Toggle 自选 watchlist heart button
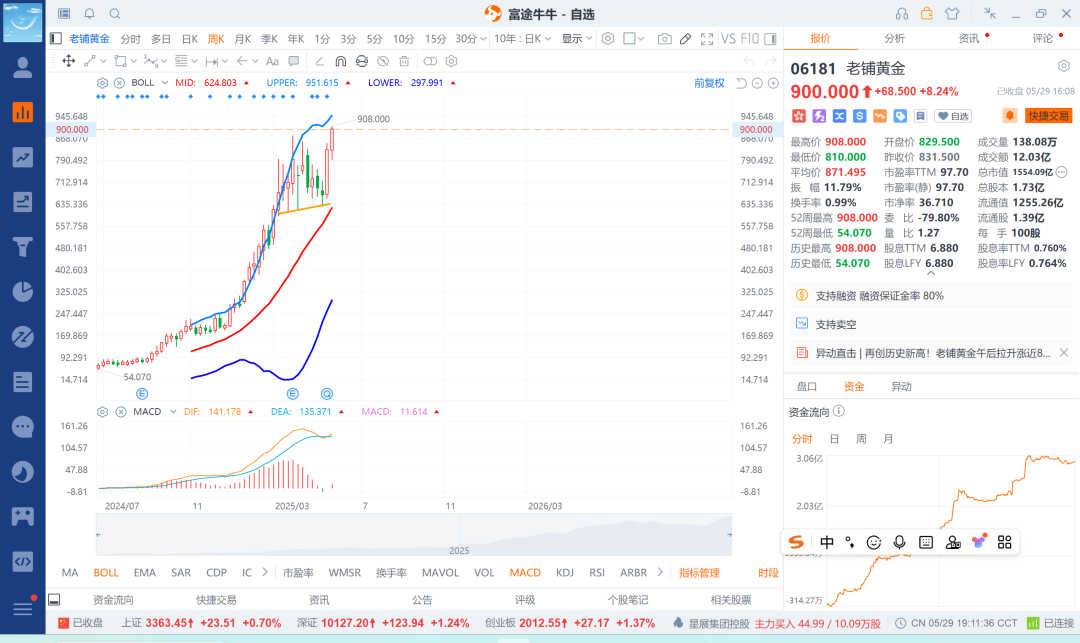The width and height of the screenshot is (1080, 643). point(953,116)
